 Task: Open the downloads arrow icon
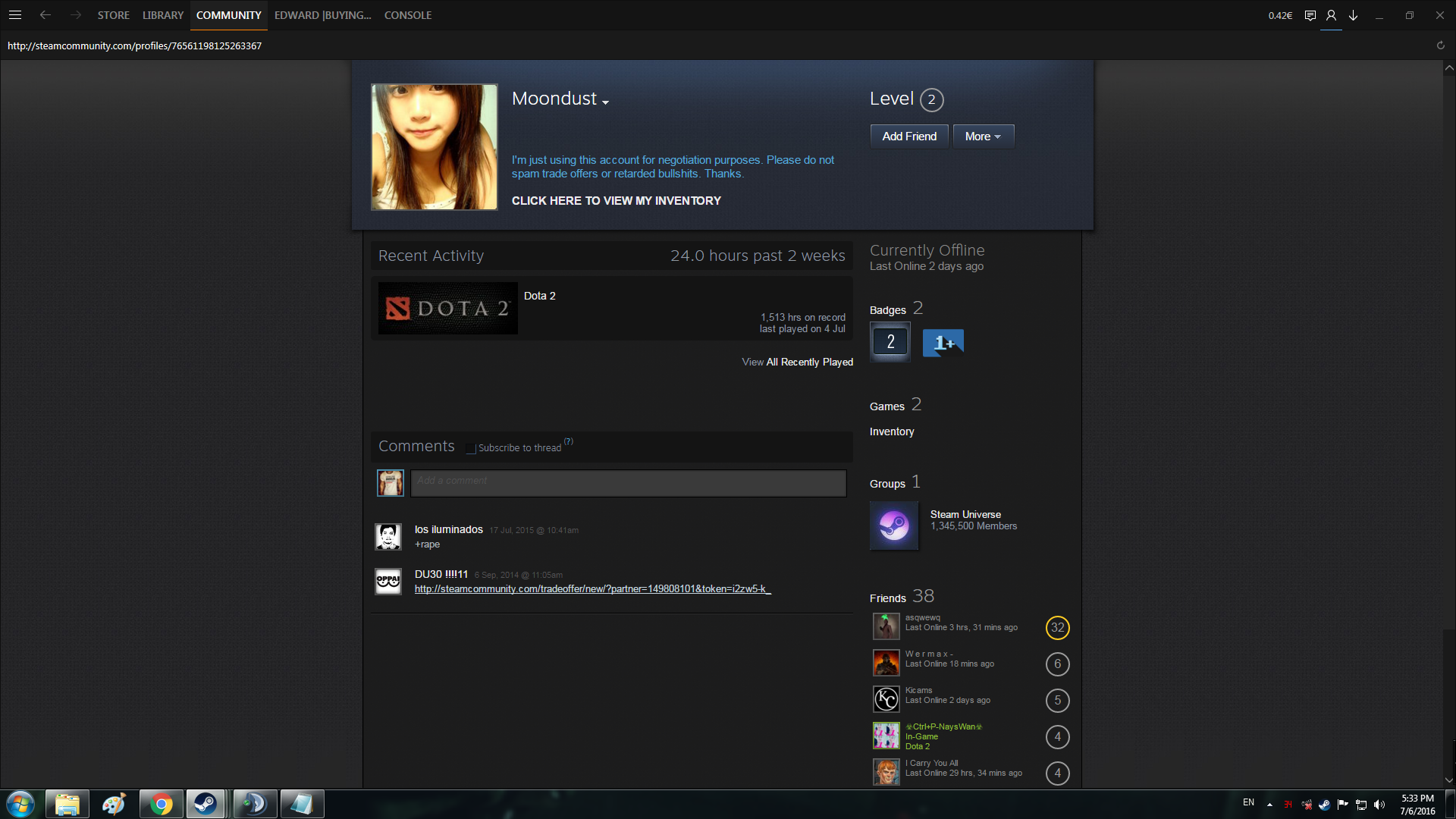(1353, 15)
